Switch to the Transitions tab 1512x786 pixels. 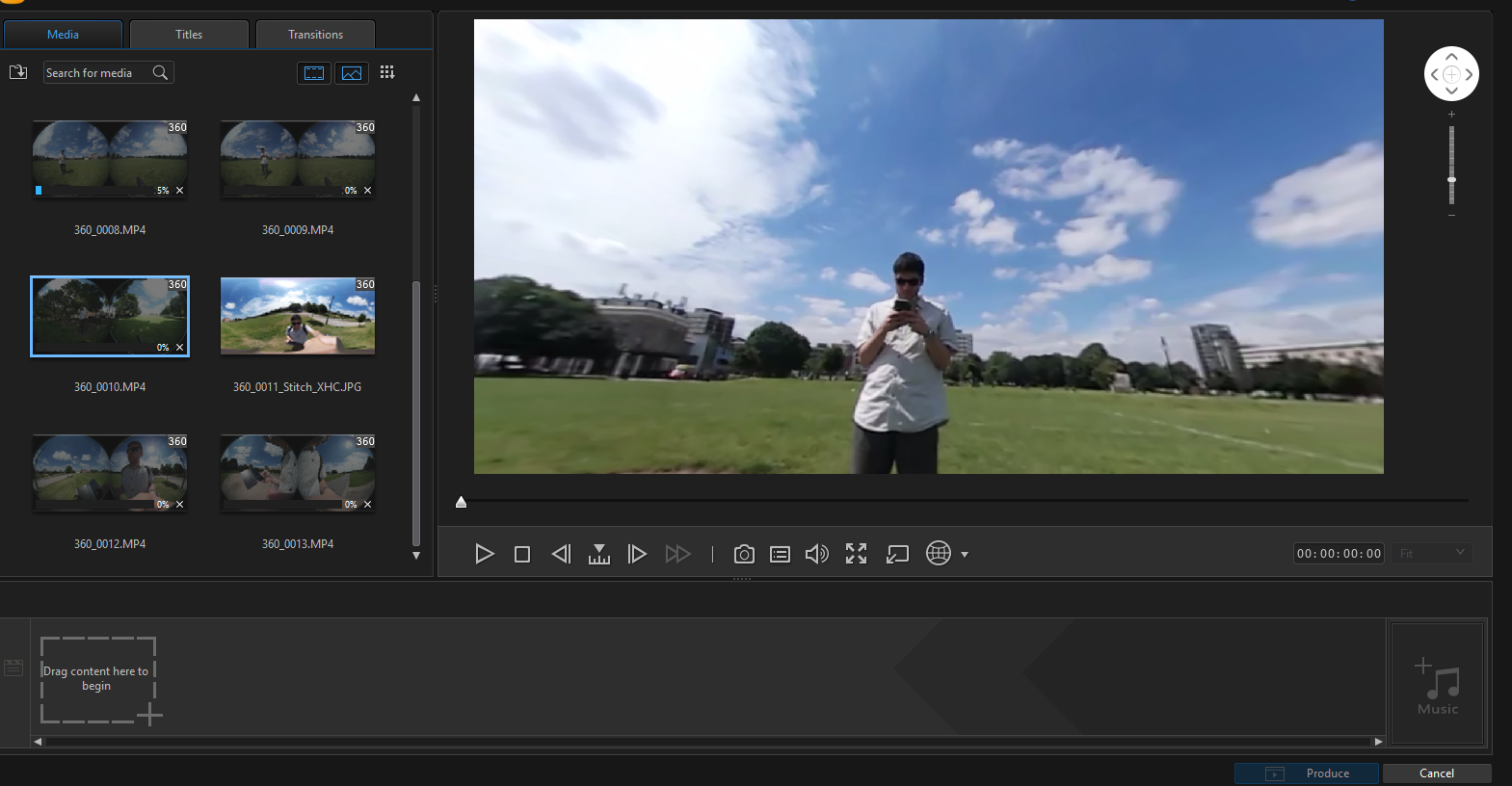click(315, 34)
